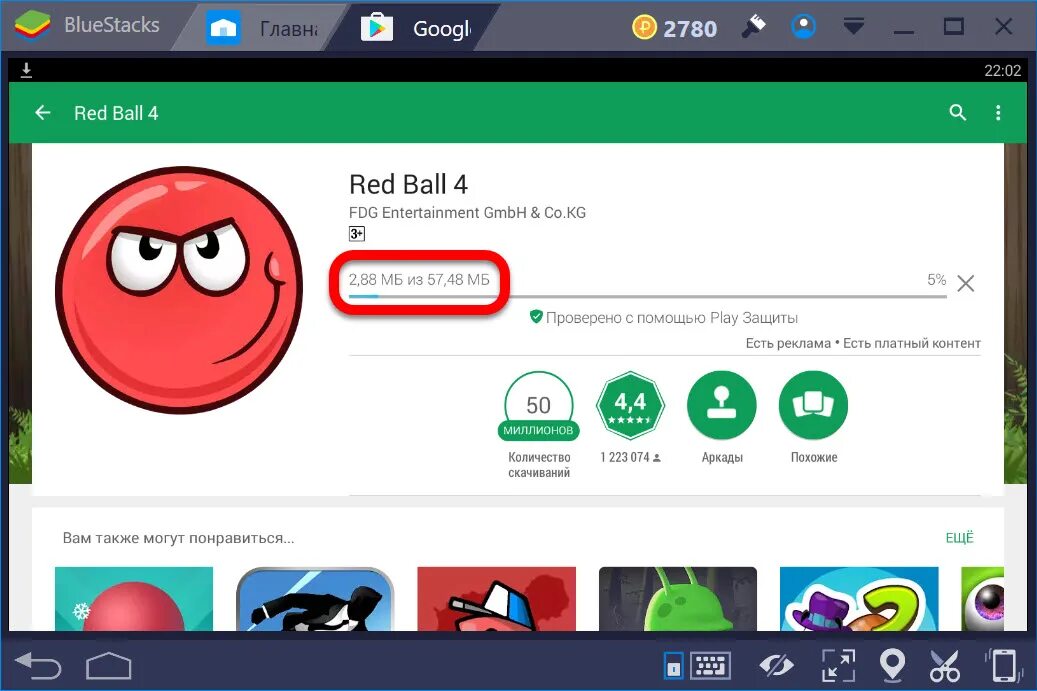Tap the Android home button in bottom bar

108,666
